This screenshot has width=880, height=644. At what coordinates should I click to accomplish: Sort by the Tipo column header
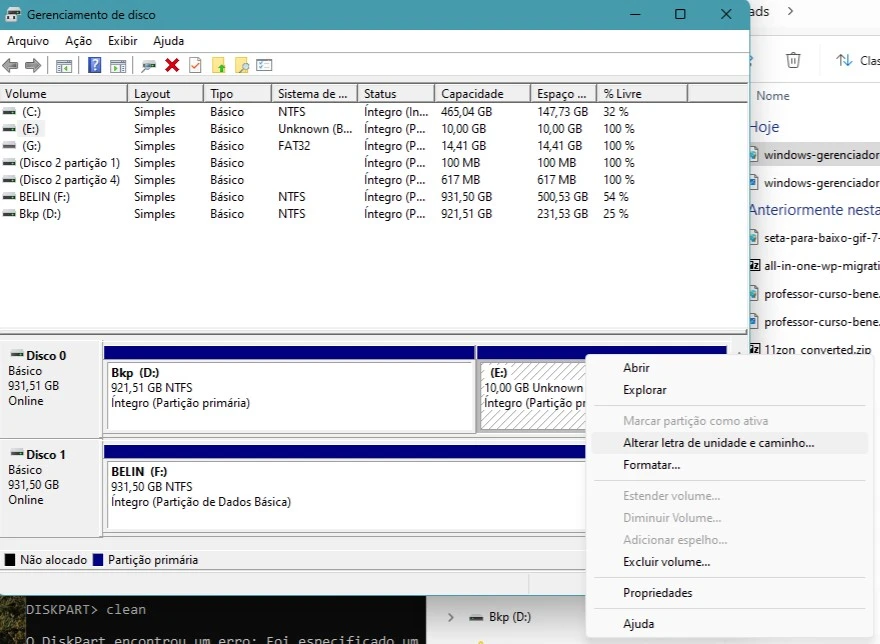pos(237,94)
